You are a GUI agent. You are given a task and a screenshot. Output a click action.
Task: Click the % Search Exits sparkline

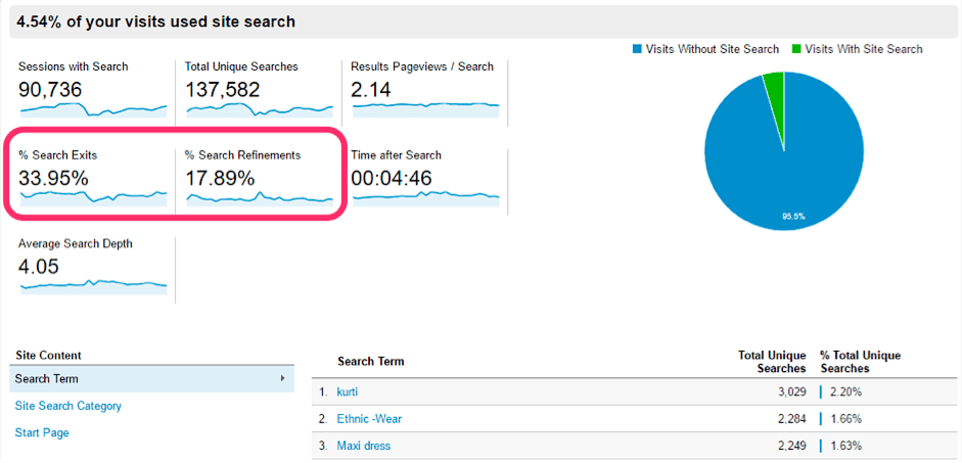pos(93,196)
